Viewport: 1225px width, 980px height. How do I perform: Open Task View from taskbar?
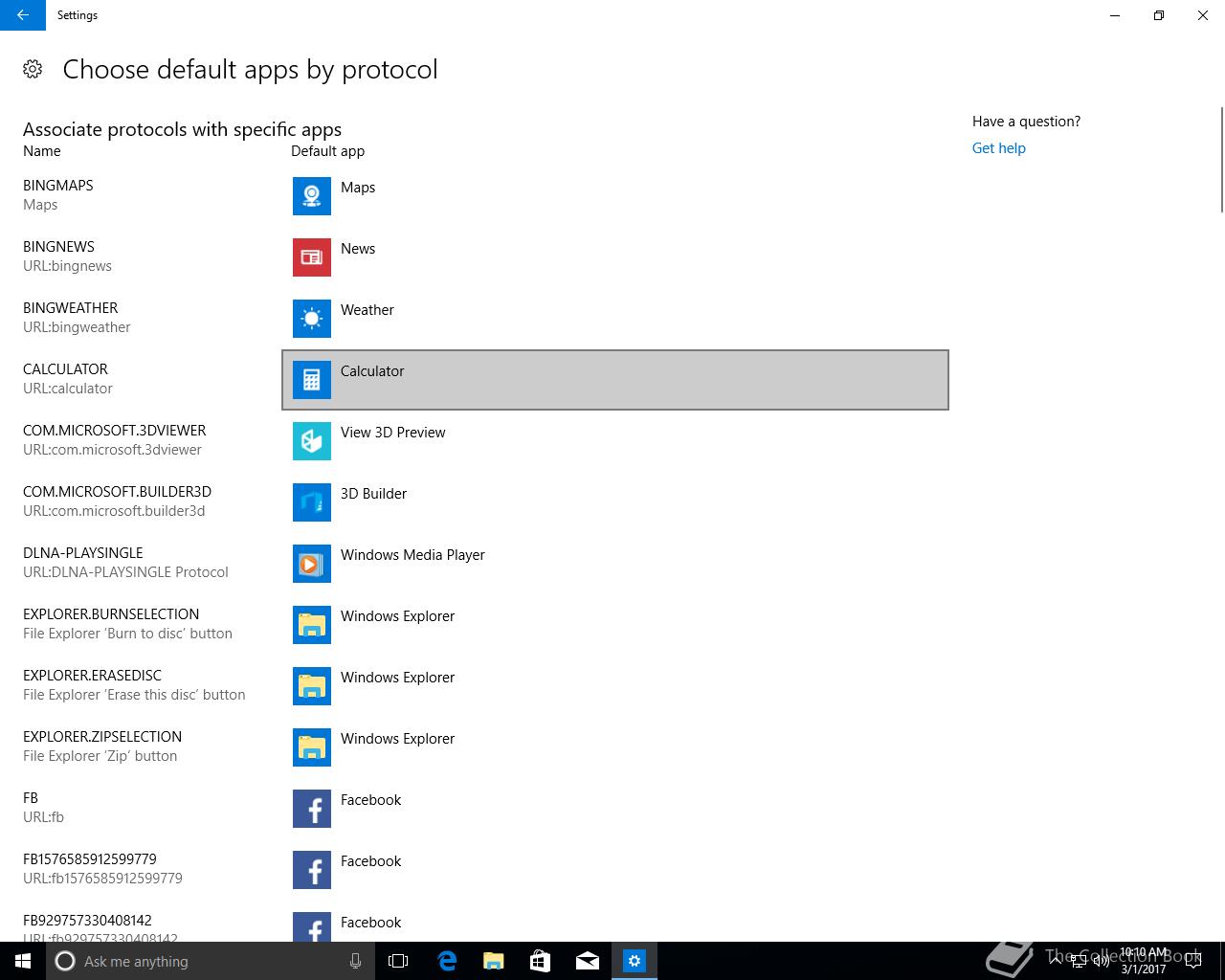(398, 961)
